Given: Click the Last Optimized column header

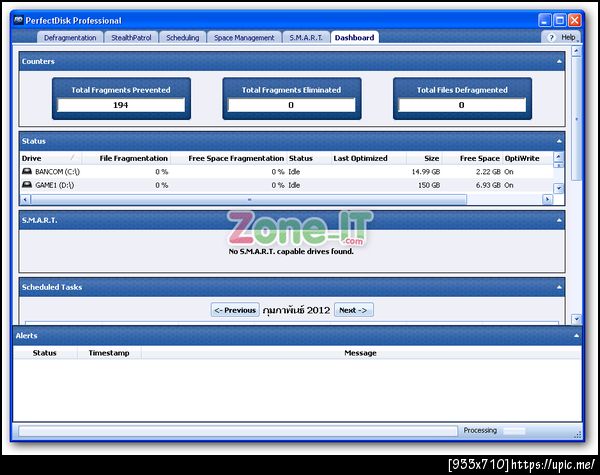Looking at the screenshot, I should pos(368,158).
